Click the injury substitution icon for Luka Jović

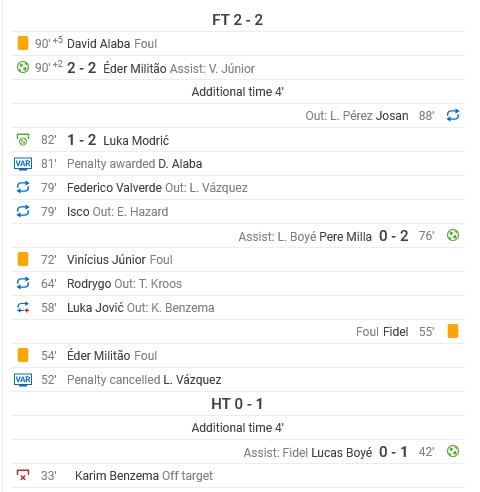click(x=23, y=307)
